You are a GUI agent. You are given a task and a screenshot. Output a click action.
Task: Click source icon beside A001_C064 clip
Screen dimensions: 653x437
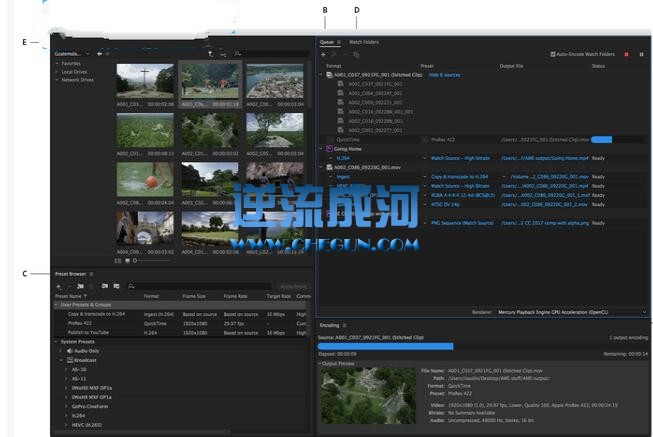point(341,93)
